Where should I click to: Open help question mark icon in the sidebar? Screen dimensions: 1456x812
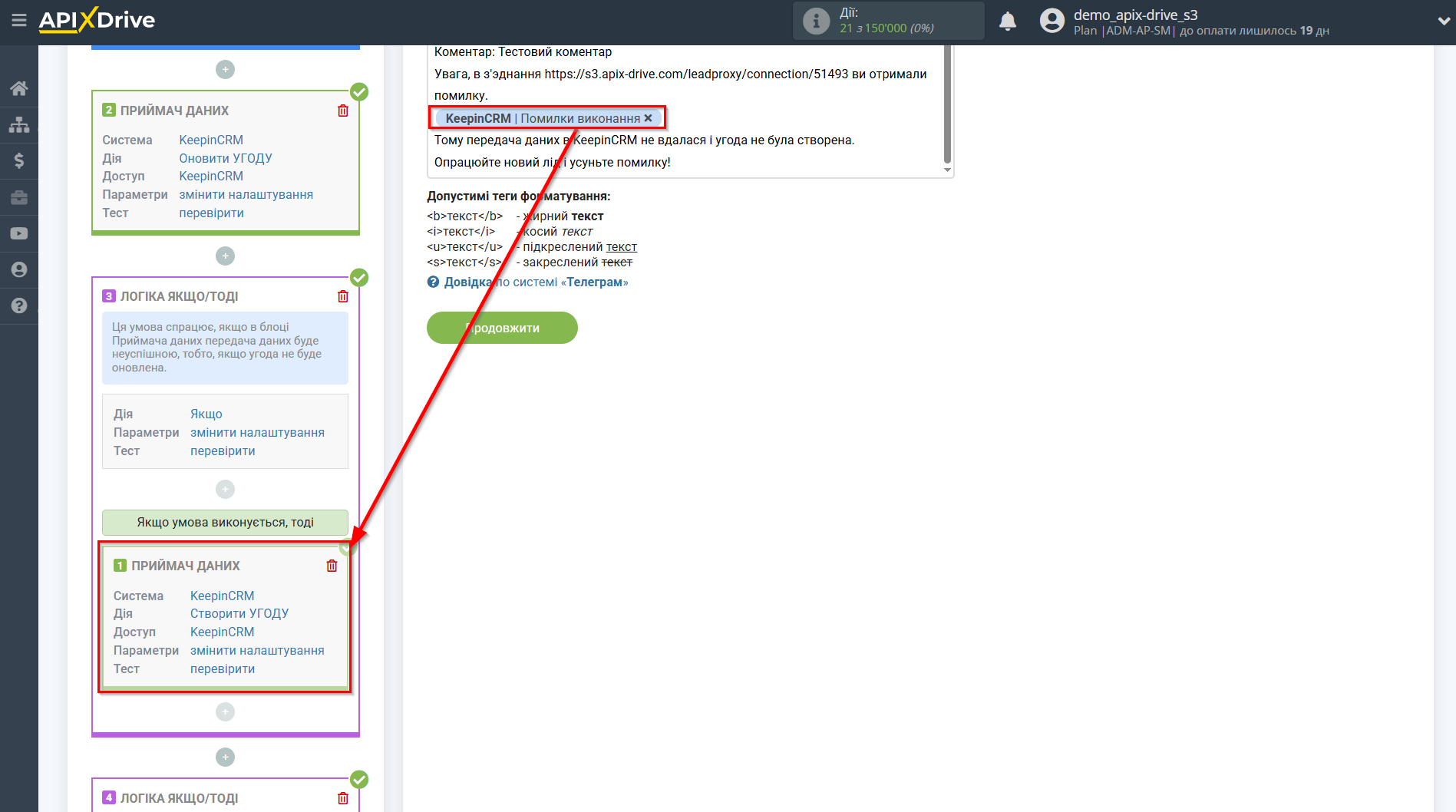tap(19, 305)
